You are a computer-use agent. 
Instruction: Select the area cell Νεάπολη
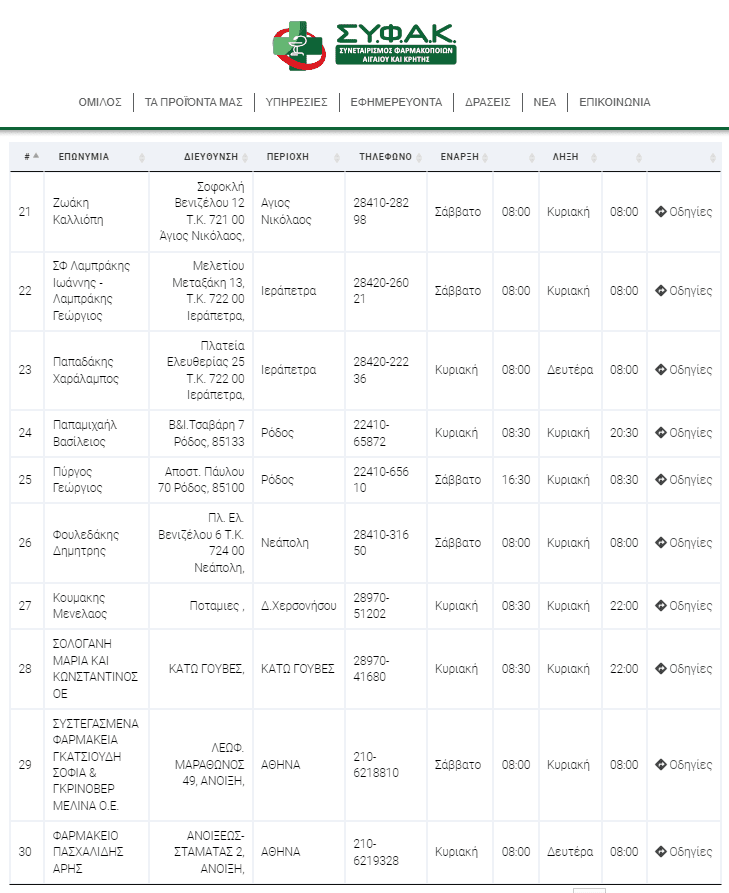[x=285, y=543]
